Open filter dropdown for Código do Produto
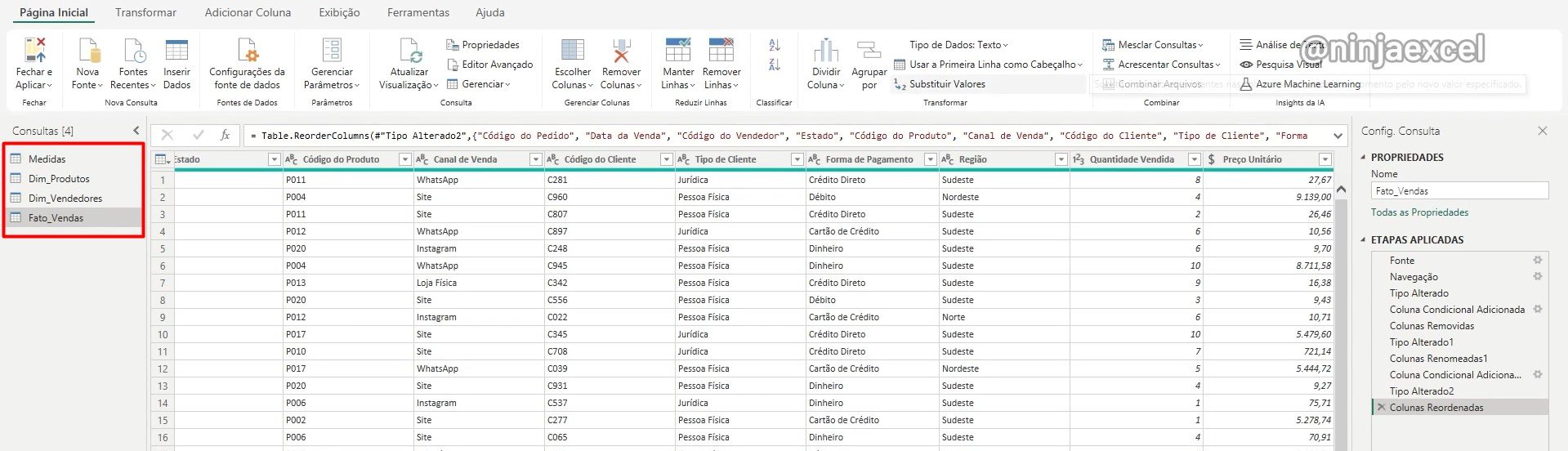The width and height of the screenshot is (1568, 451). coord(404,159)
